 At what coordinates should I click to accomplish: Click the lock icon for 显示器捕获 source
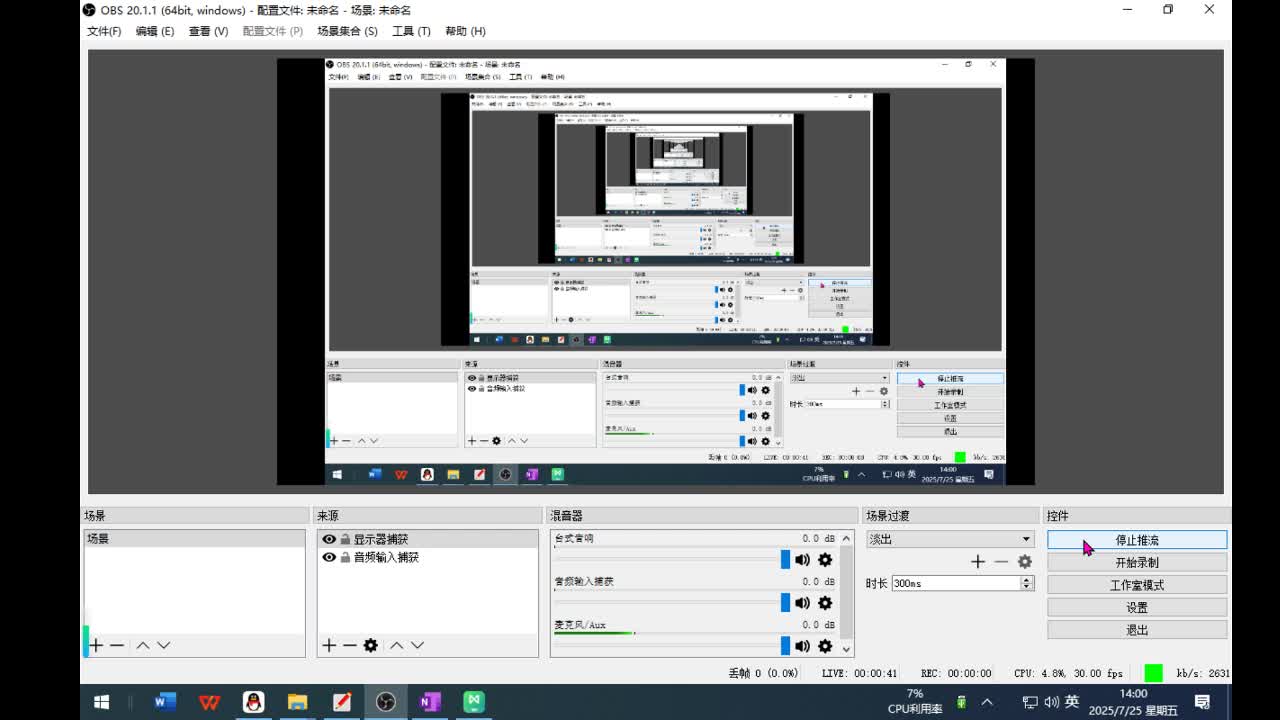(x=344, y=540)
